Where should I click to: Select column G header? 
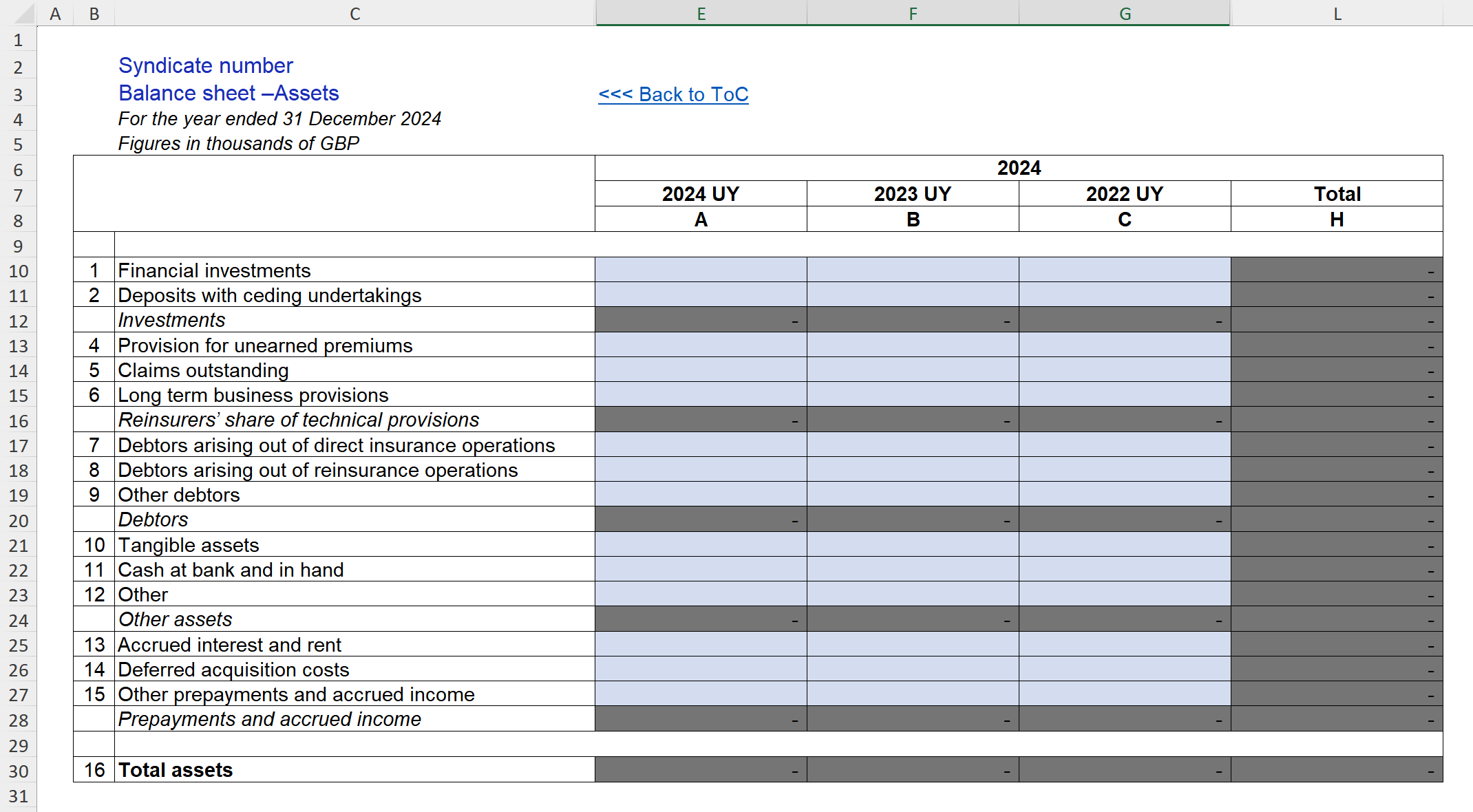click(1123, 13)
